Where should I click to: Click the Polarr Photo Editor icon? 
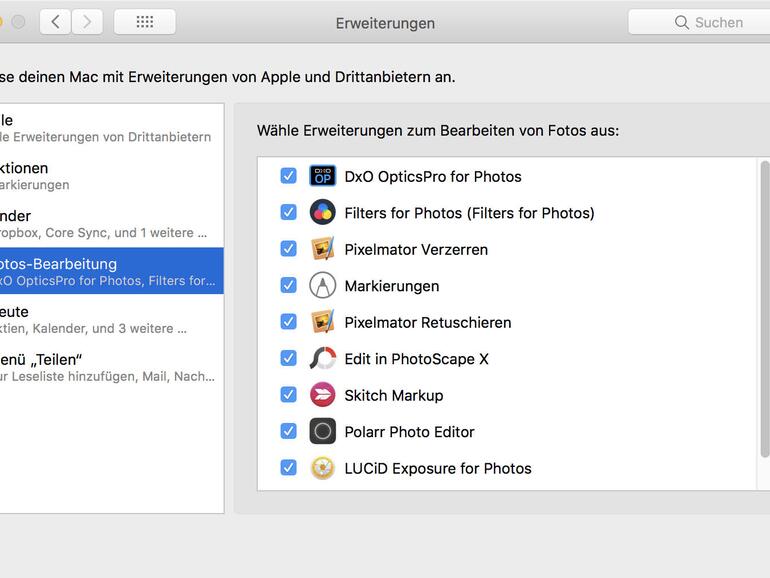point(323,431)
